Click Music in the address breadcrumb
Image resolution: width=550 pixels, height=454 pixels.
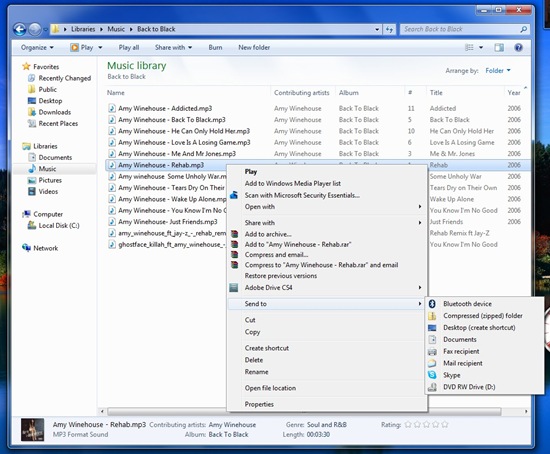116,29
